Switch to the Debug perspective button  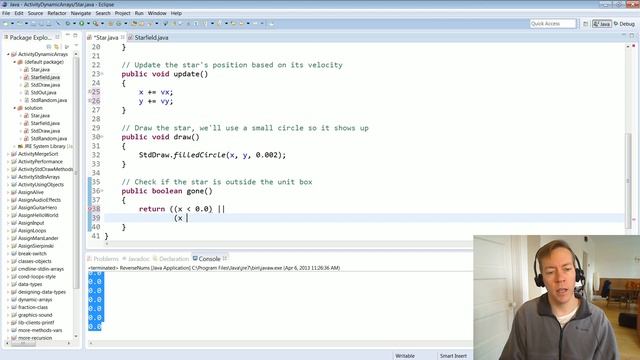coord(624,24)
